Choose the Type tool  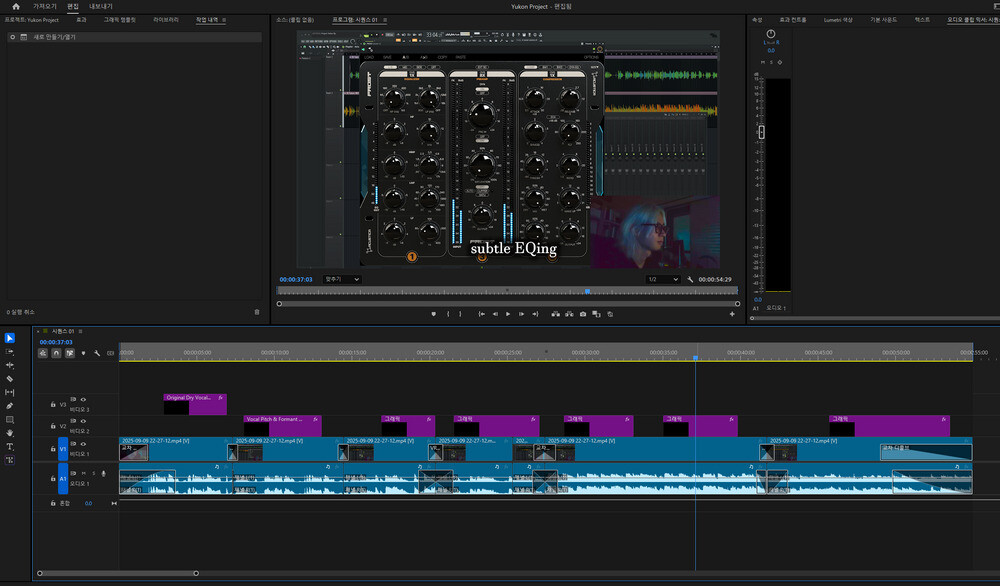click(x=10, y=446)
